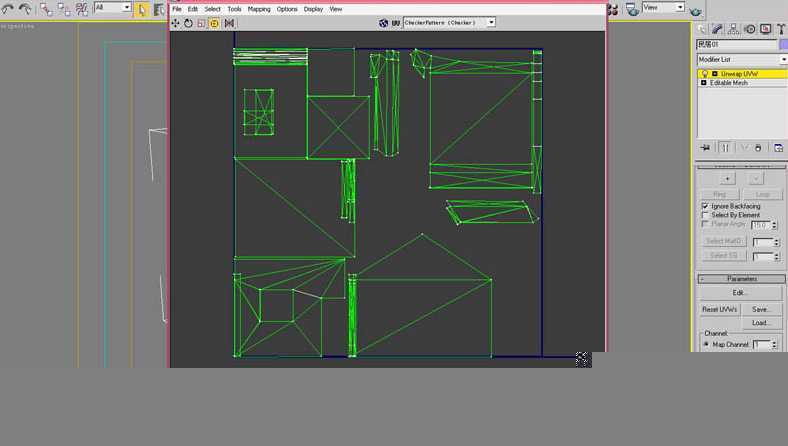
Task: Activate the Select Object arrow tool
Action: 142,9
